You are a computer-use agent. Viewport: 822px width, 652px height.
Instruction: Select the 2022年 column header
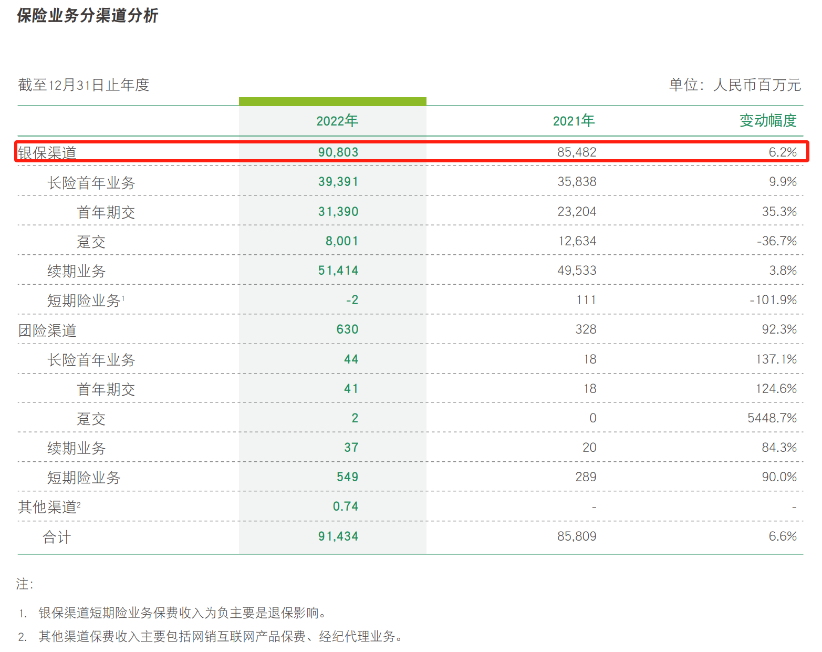coord(336,120)
